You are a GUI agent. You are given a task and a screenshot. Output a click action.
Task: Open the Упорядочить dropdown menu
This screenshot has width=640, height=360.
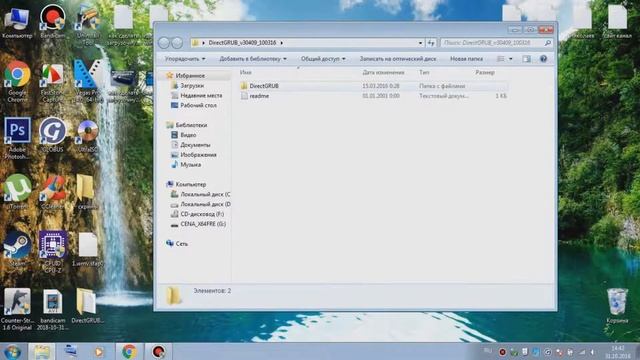pyautogui.click(x=185, y=59)
